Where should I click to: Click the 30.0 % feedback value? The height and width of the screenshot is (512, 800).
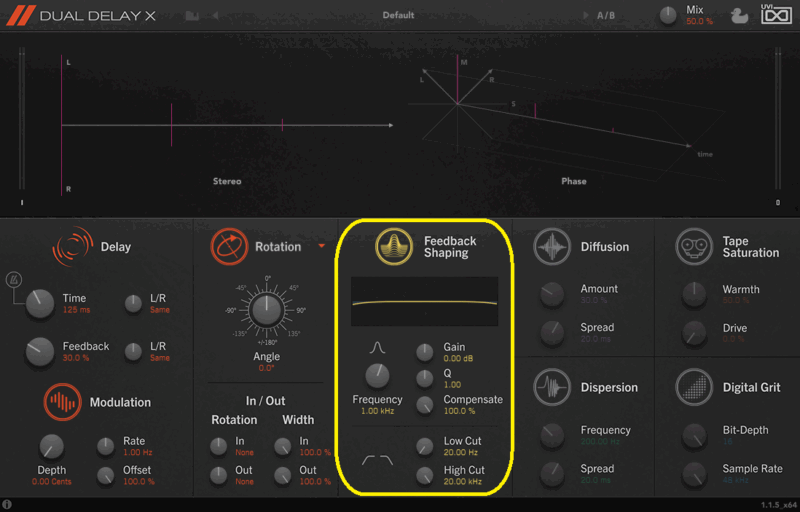click(x=76, y=358)
